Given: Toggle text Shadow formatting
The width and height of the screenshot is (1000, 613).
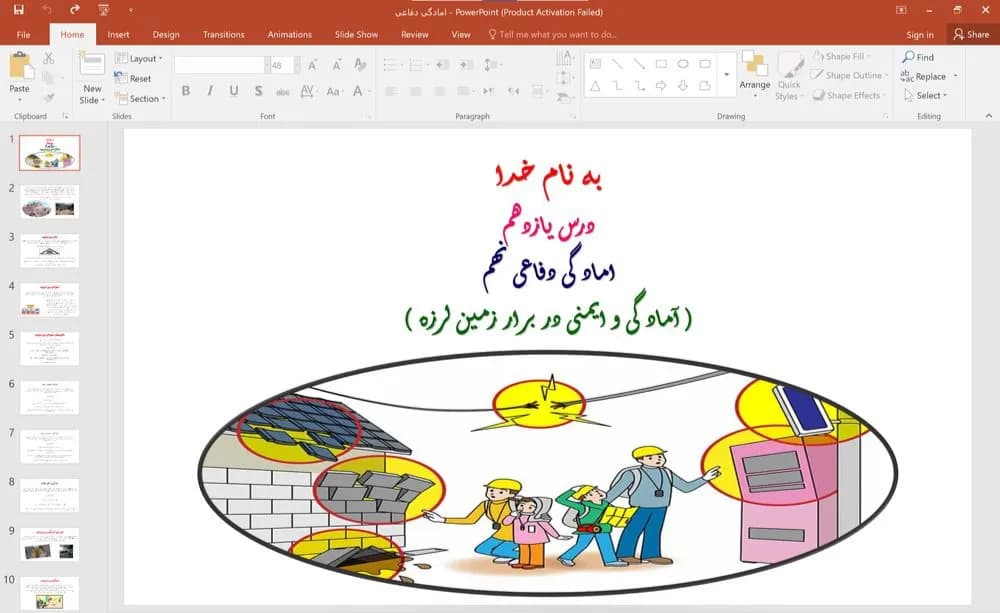Looking at the screenshot, I should click(x=258, y=91).
